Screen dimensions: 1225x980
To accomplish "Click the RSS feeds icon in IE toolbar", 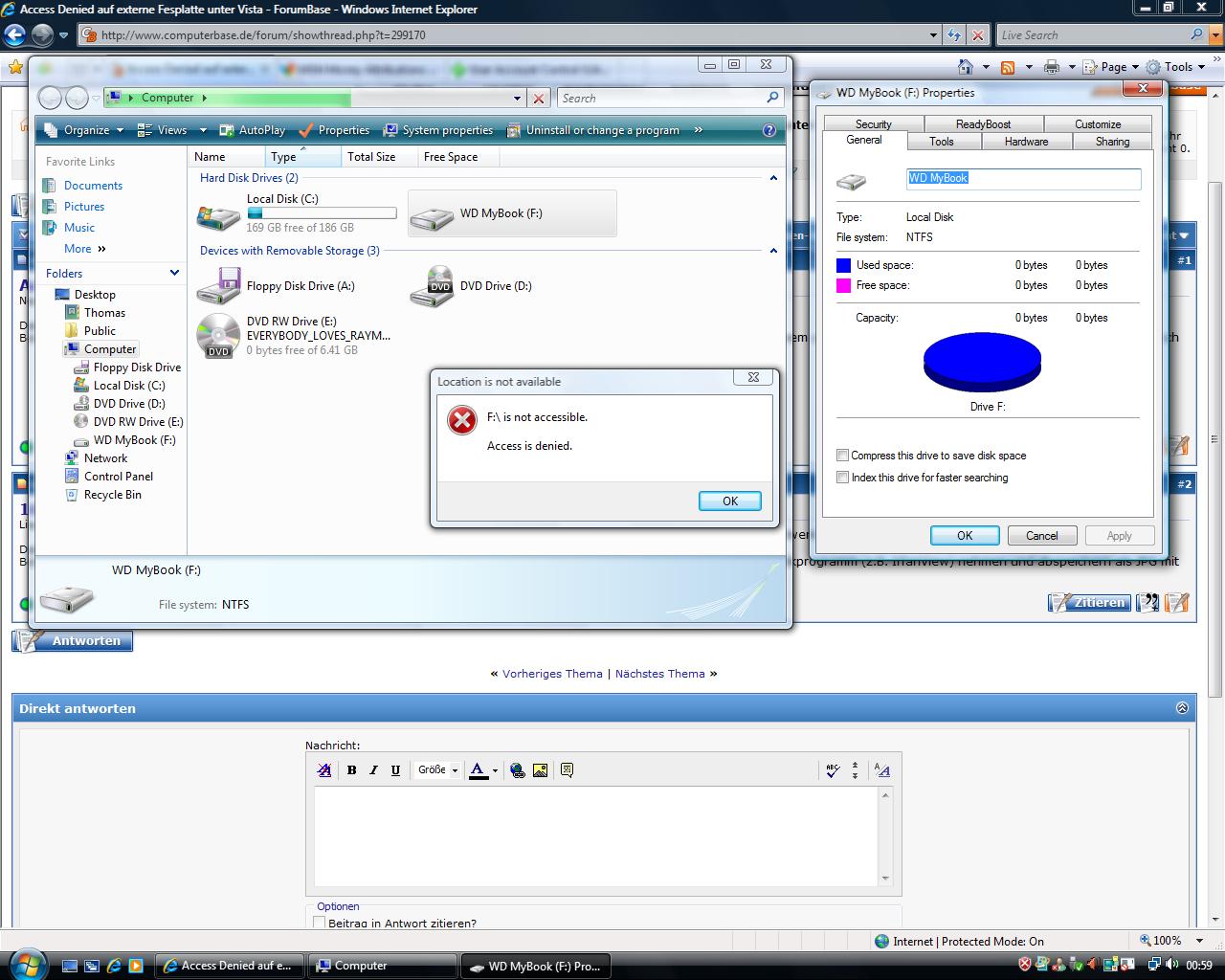I will pos(1007,67).
